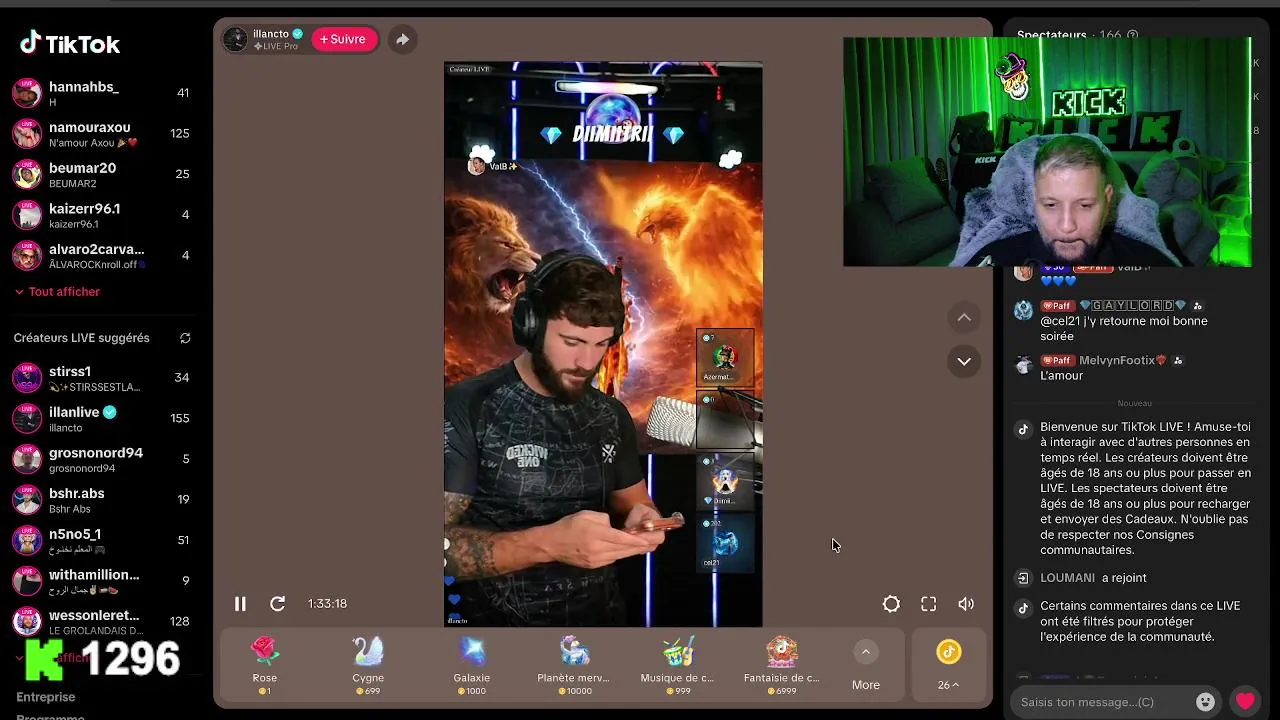Send a Galaxie gift
1280x720 pixels.
(472, 665)
